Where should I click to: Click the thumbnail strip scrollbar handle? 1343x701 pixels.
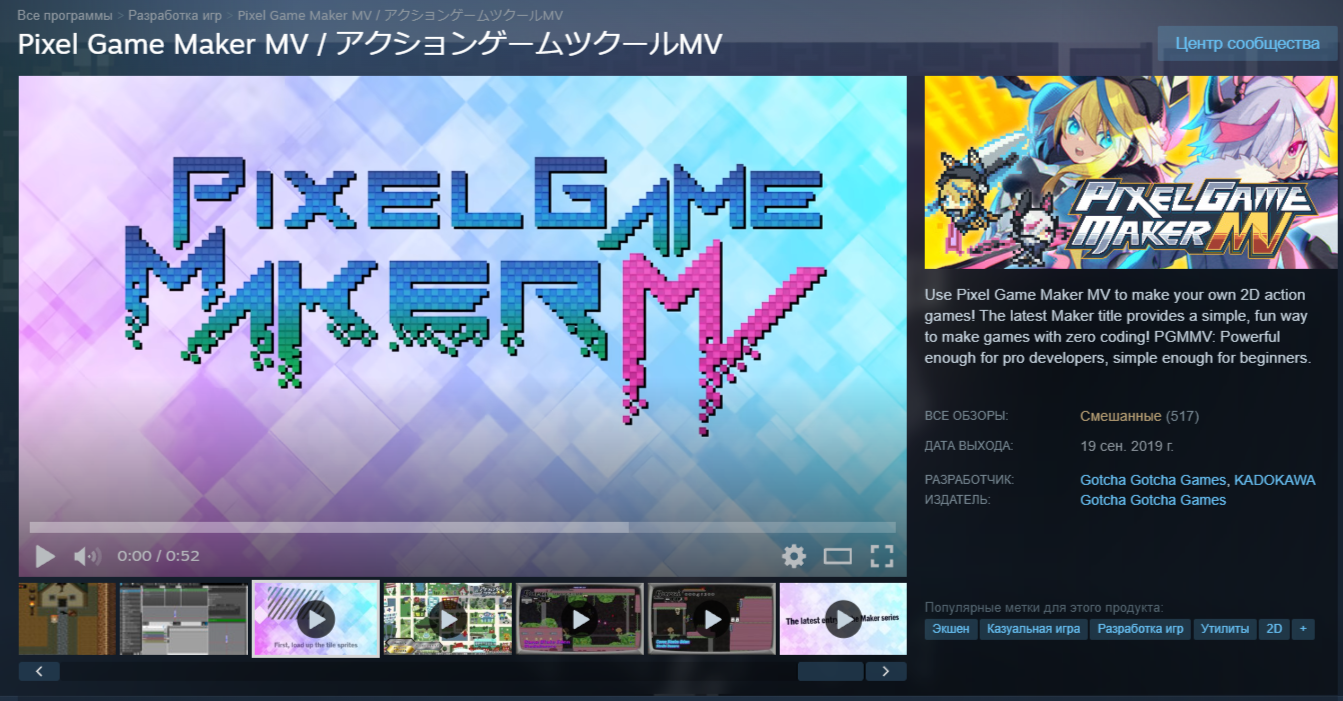[830, 671]
